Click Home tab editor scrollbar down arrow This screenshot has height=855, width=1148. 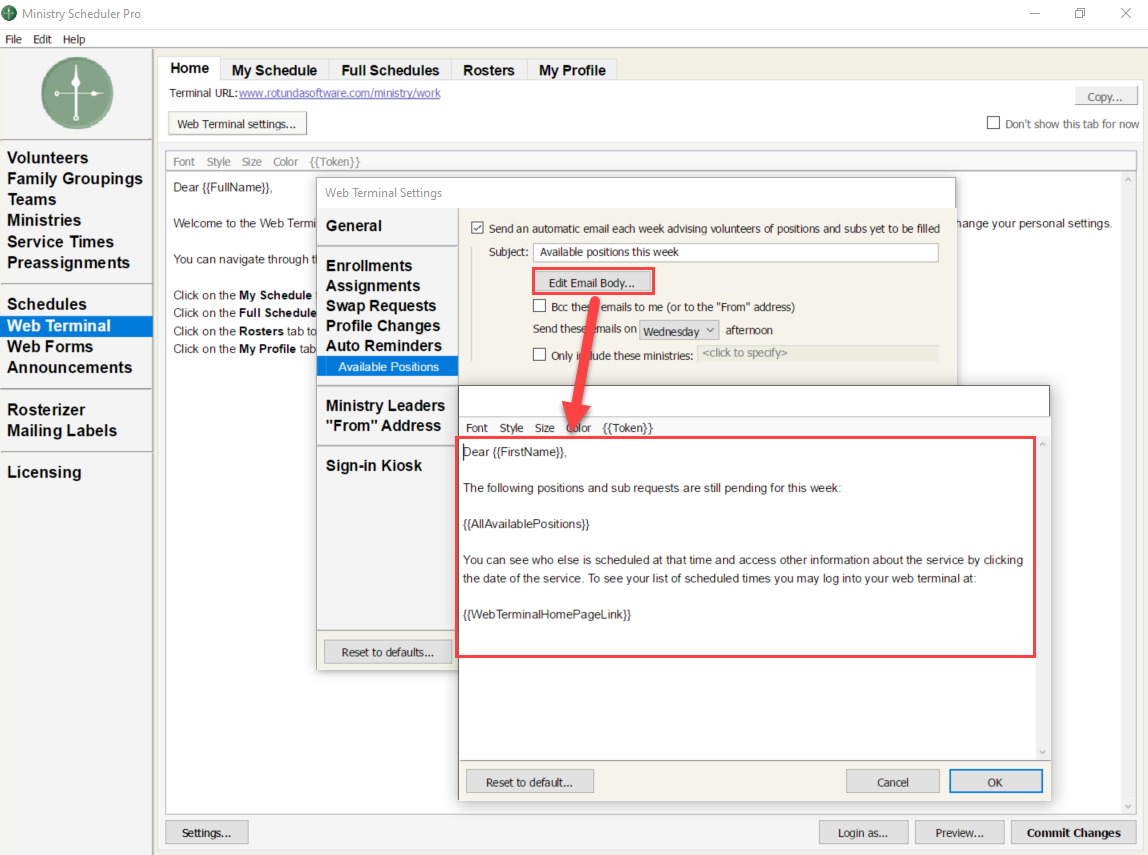(x=1128, y=806)
